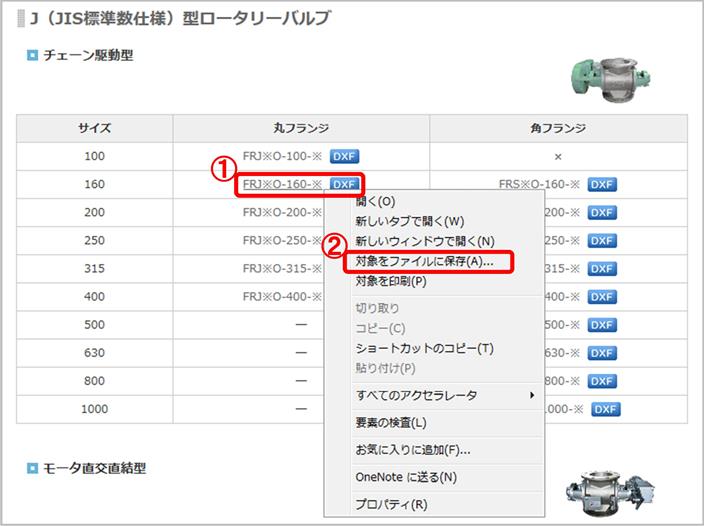The height and width of the screenshot is (526, 704).
Task: Click size cell 500
Action: point(95,324)
